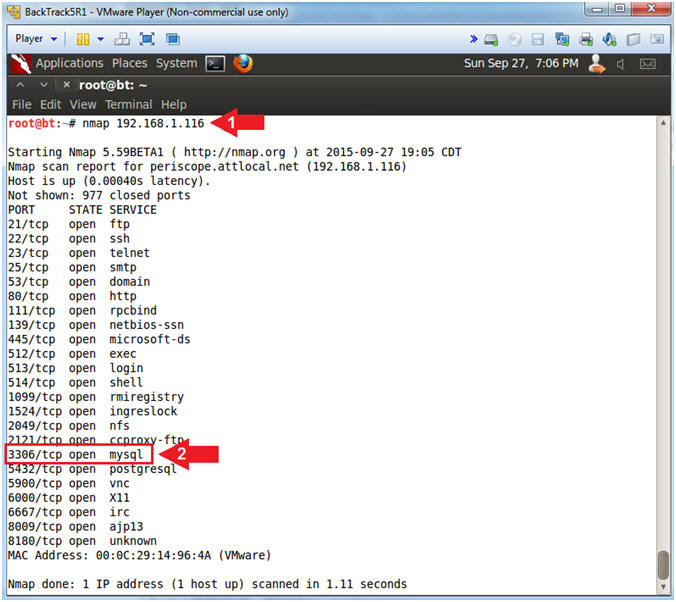This screenshot has width=676, height=602.
Task: Click the '21/tcp open ftp' row
Action: click(69, 225)
